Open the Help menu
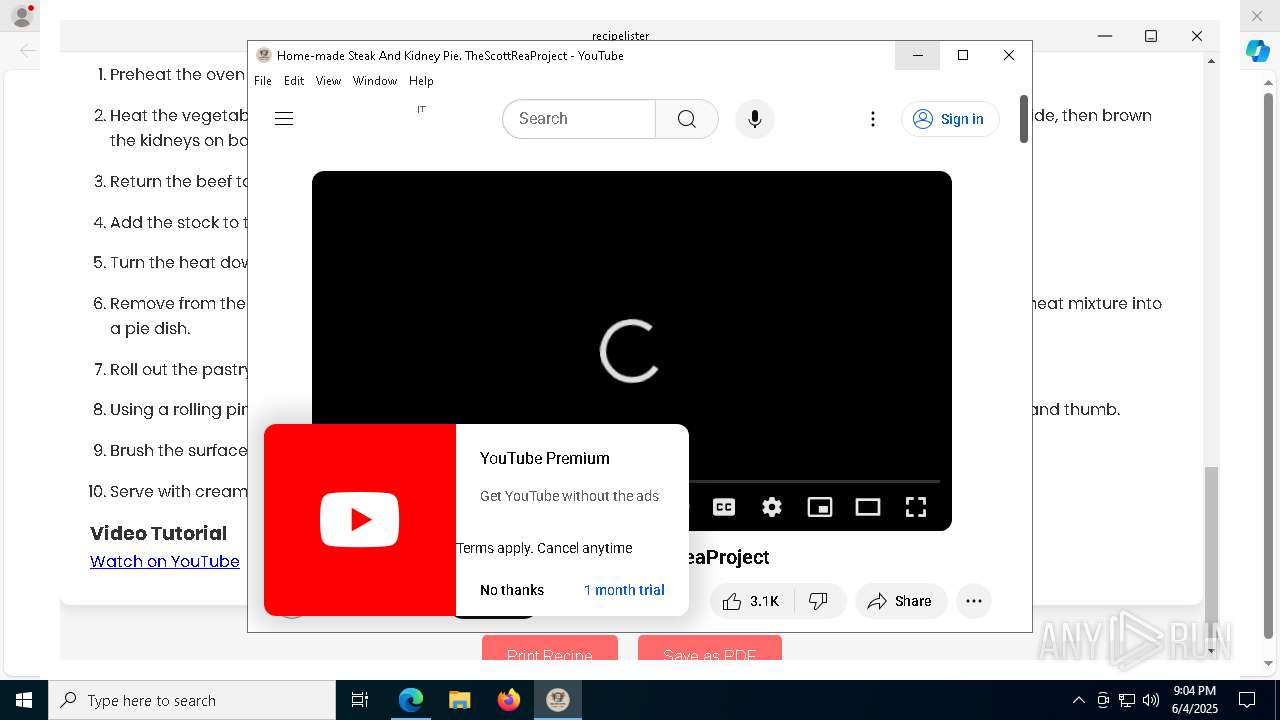 pos(421,81)
